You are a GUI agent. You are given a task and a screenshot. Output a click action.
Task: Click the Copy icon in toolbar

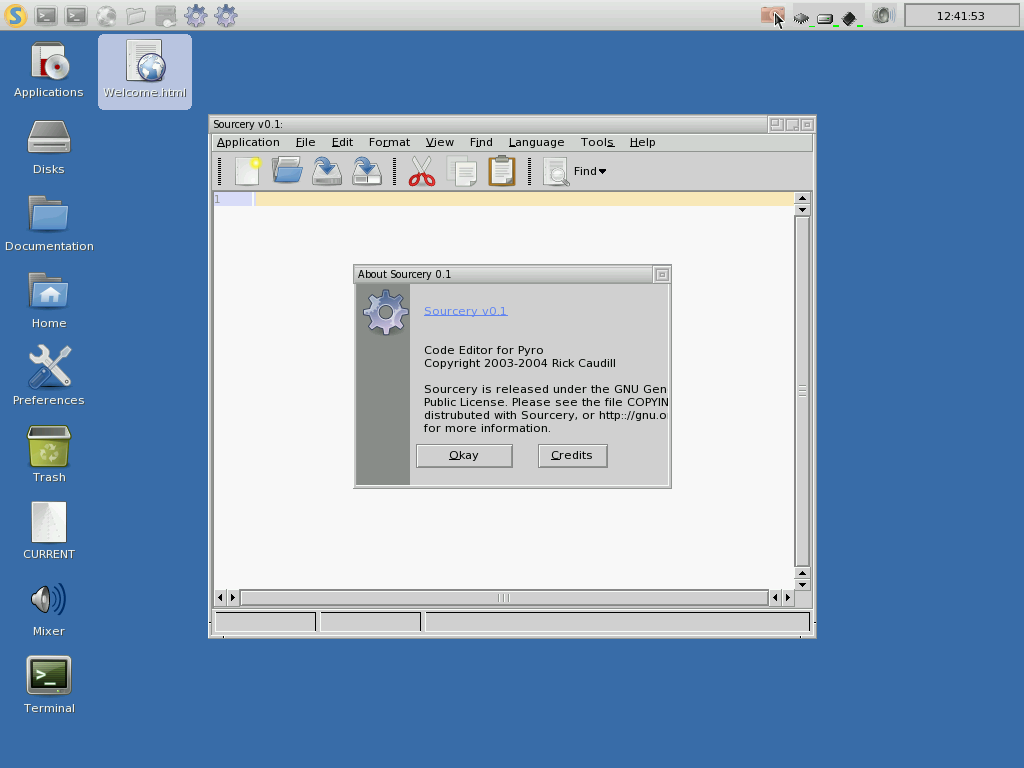462,171
